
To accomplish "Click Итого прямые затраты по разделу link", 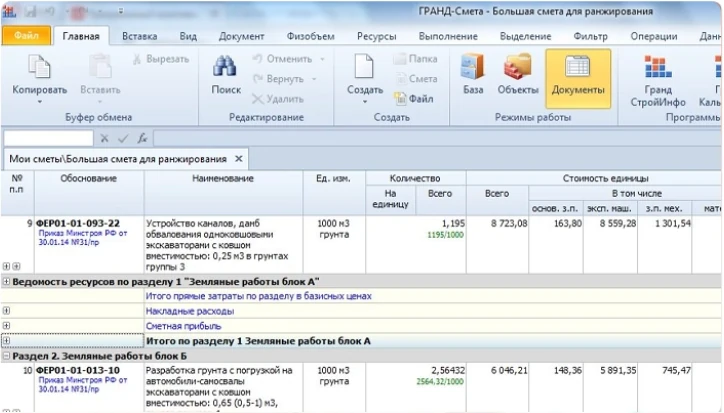I will (259, 296).
